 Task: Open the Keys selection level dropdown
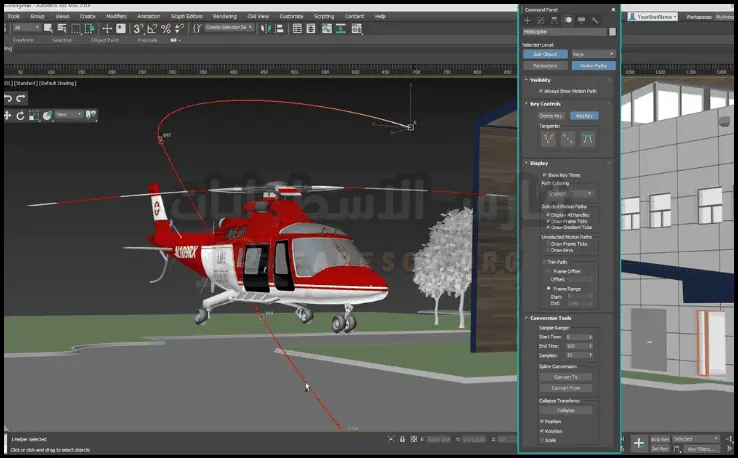596,54
